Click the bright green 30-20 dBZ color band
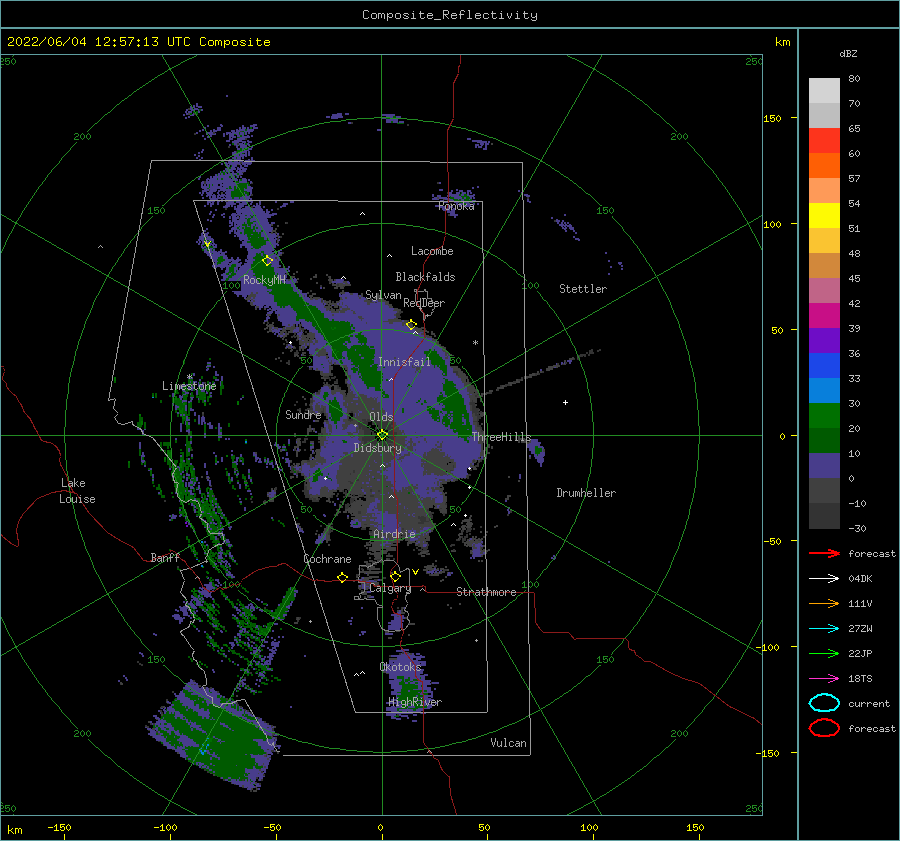The width and height of the screenshot is (900, 841). point(824,416)
